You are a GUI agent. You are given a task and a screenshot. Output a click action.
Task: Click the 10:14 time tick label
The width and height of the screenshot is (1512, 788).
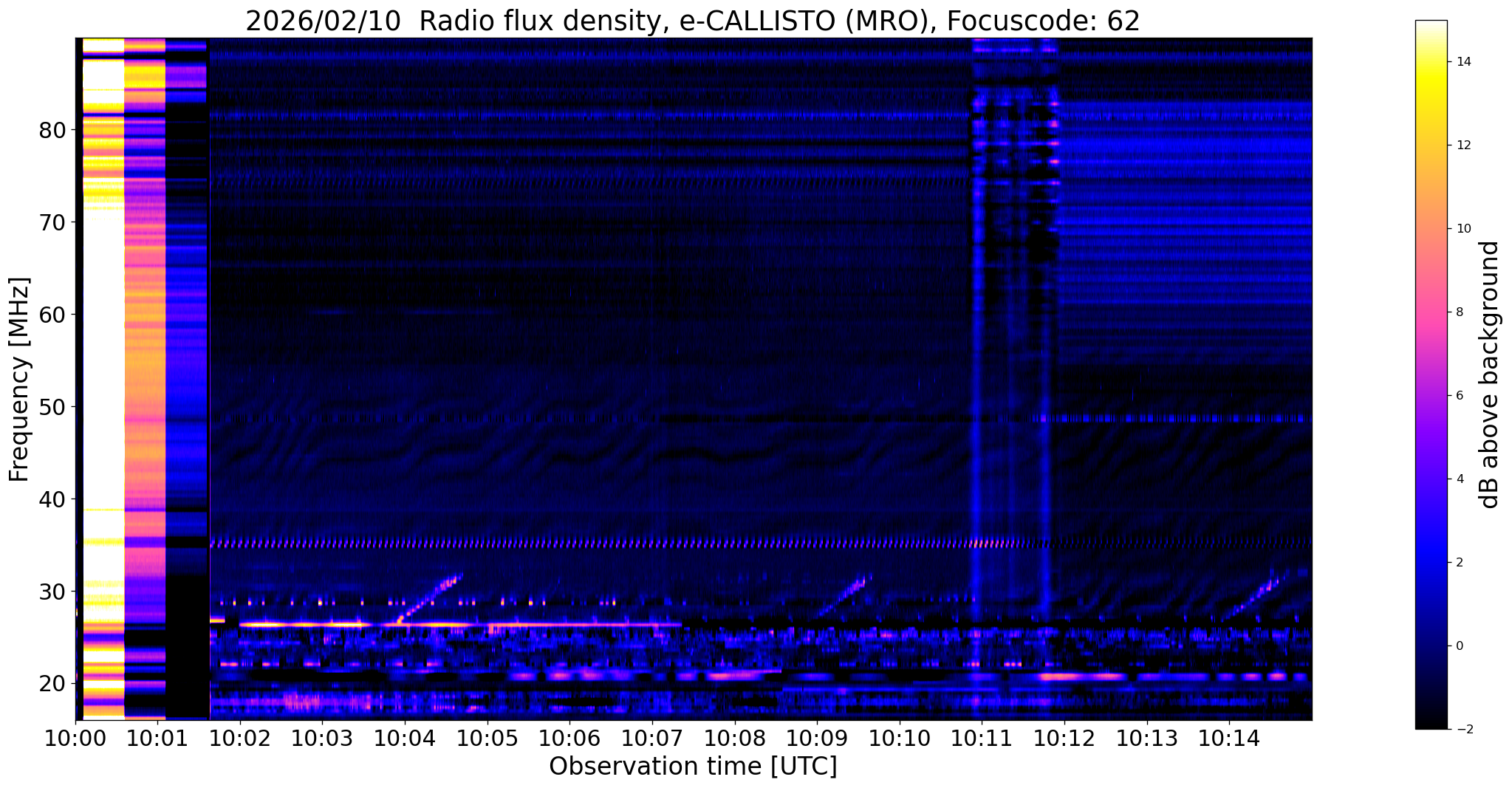click(x=1229, y=738)
